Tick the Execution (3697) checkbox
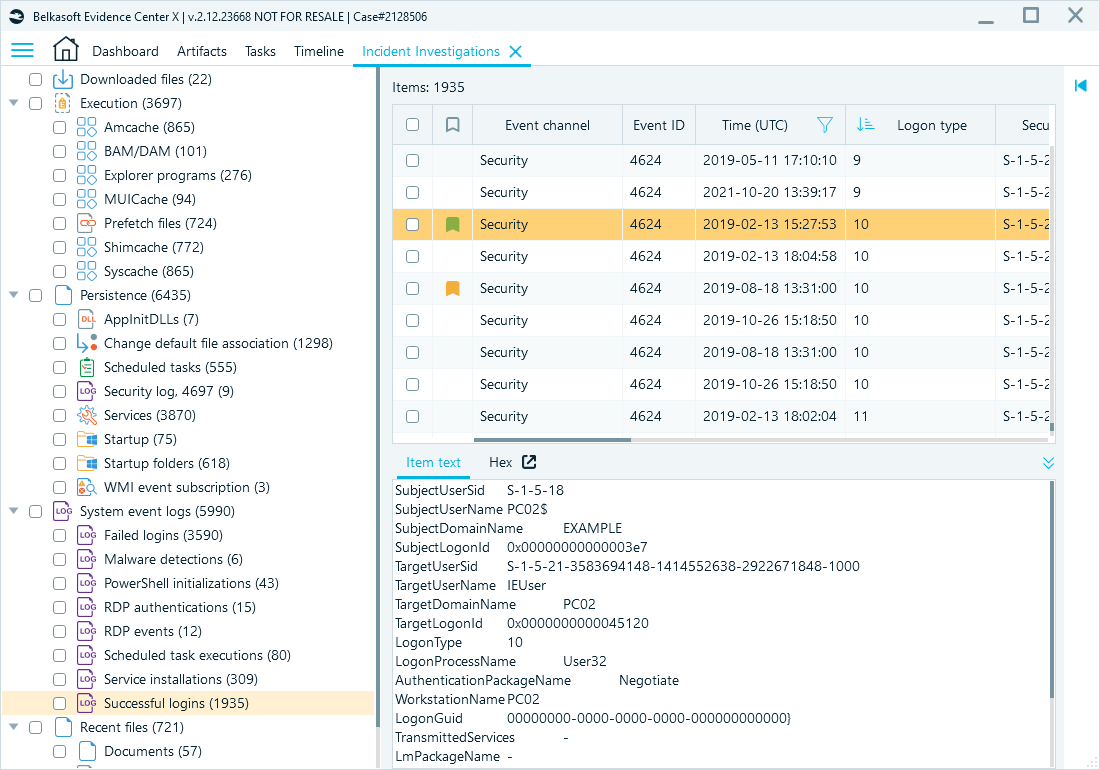Screen dimensions: 1100x770 [35, 103]
